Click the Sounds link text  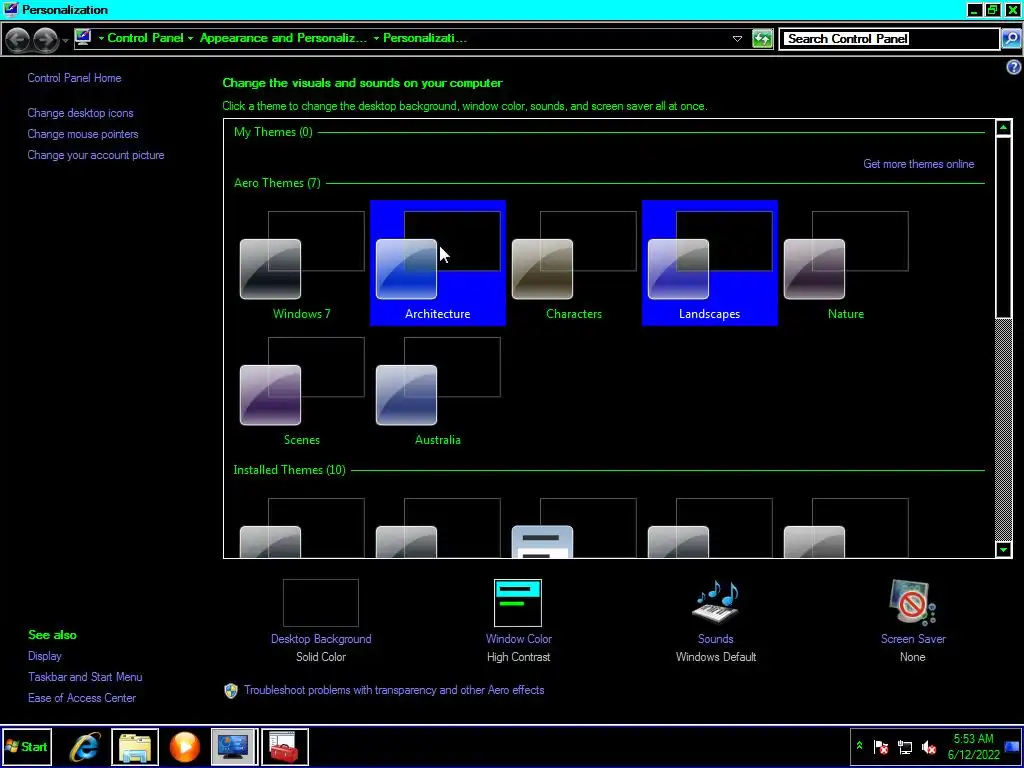pos(716,639)
